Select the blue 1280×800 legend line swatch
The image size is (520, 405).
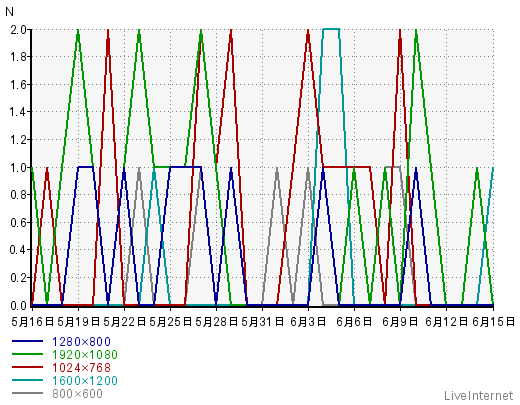tap(27, 341)
